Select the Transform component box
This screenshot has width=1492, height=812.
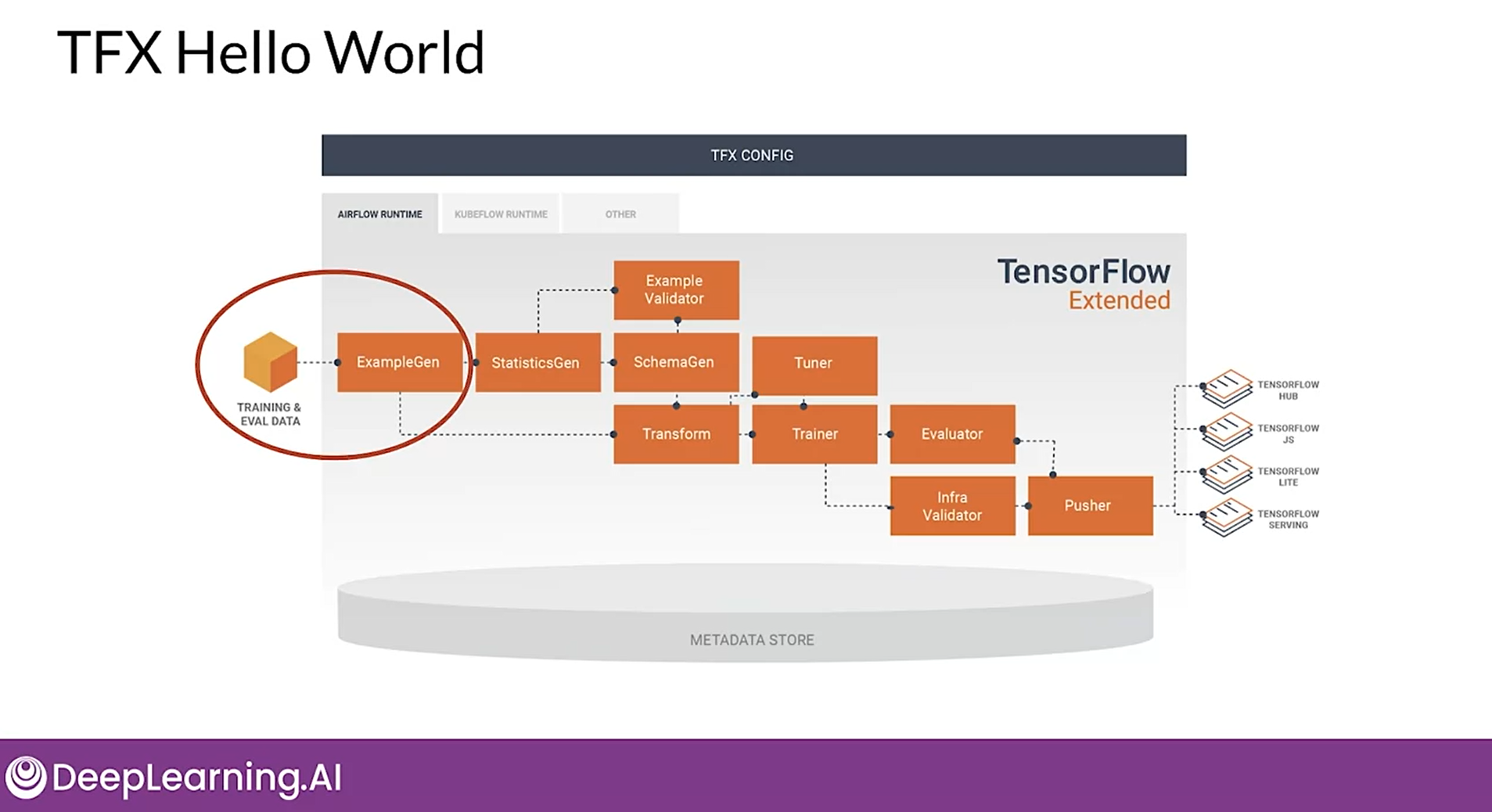[x=676, y=434]
